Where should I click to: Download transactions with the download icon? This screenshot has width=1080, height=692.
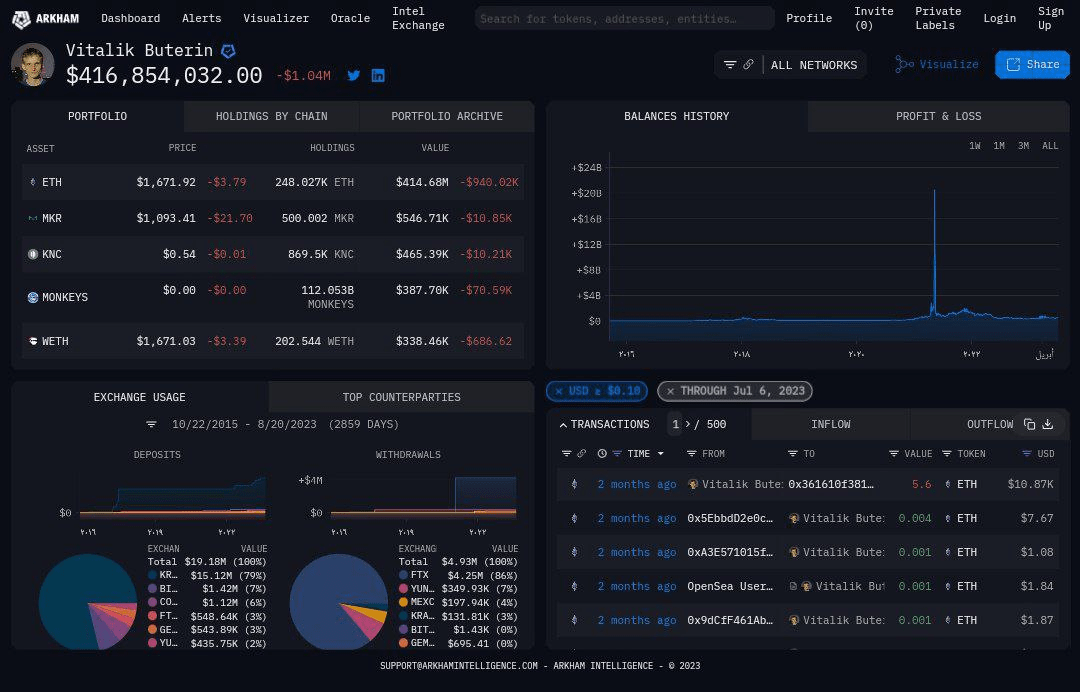1048,424
